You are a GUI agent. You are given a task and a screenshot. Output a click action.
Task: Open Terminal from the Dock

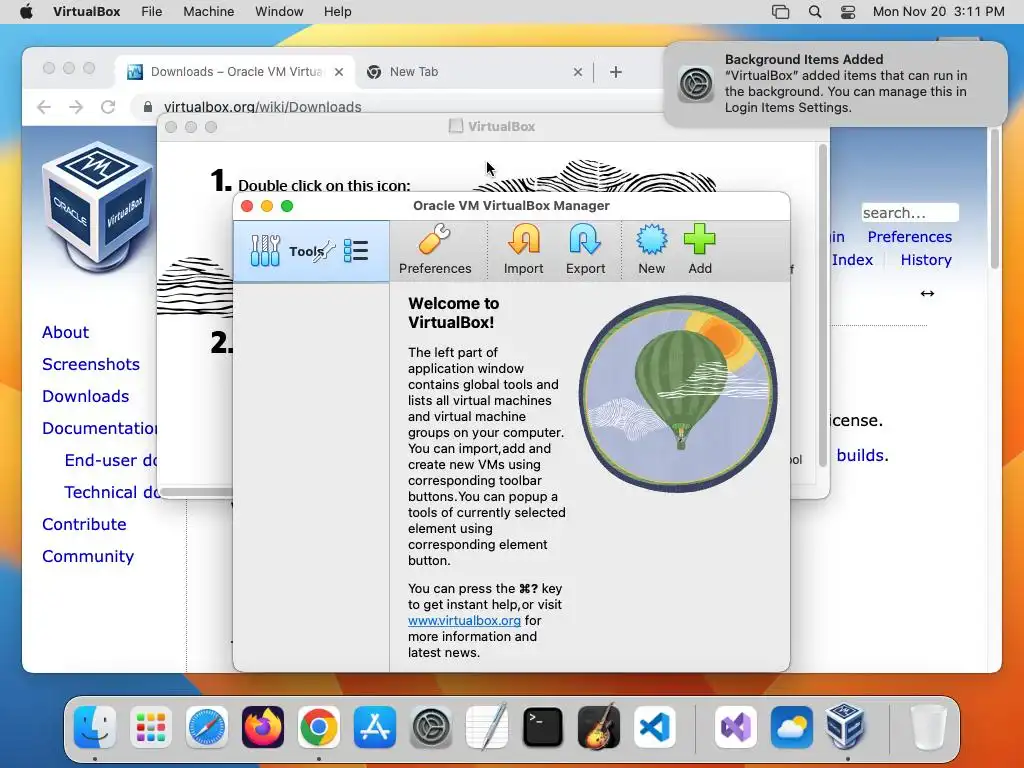point(543,727)
